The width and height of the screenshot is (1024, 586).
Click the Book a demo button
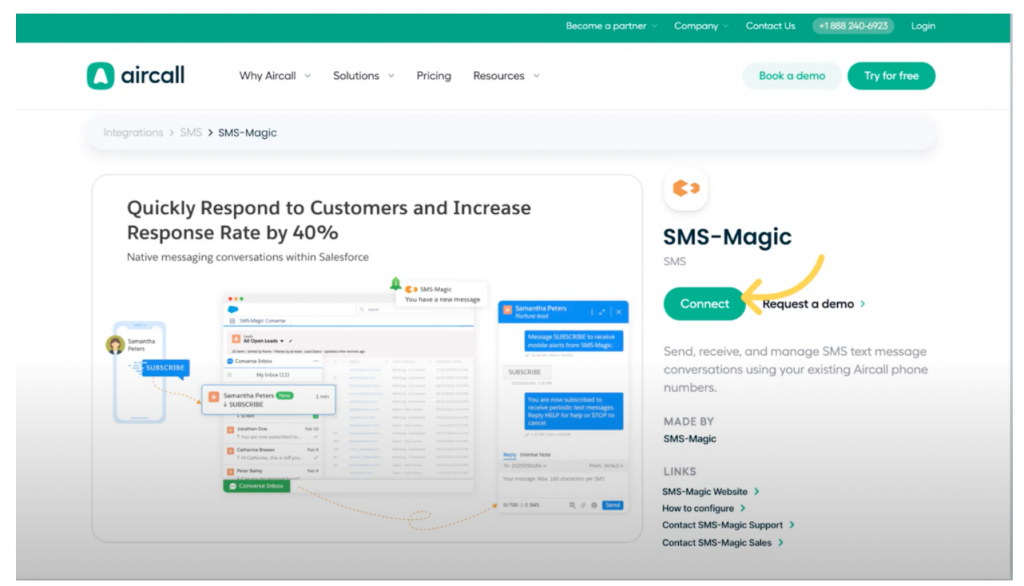coord(791,75)
